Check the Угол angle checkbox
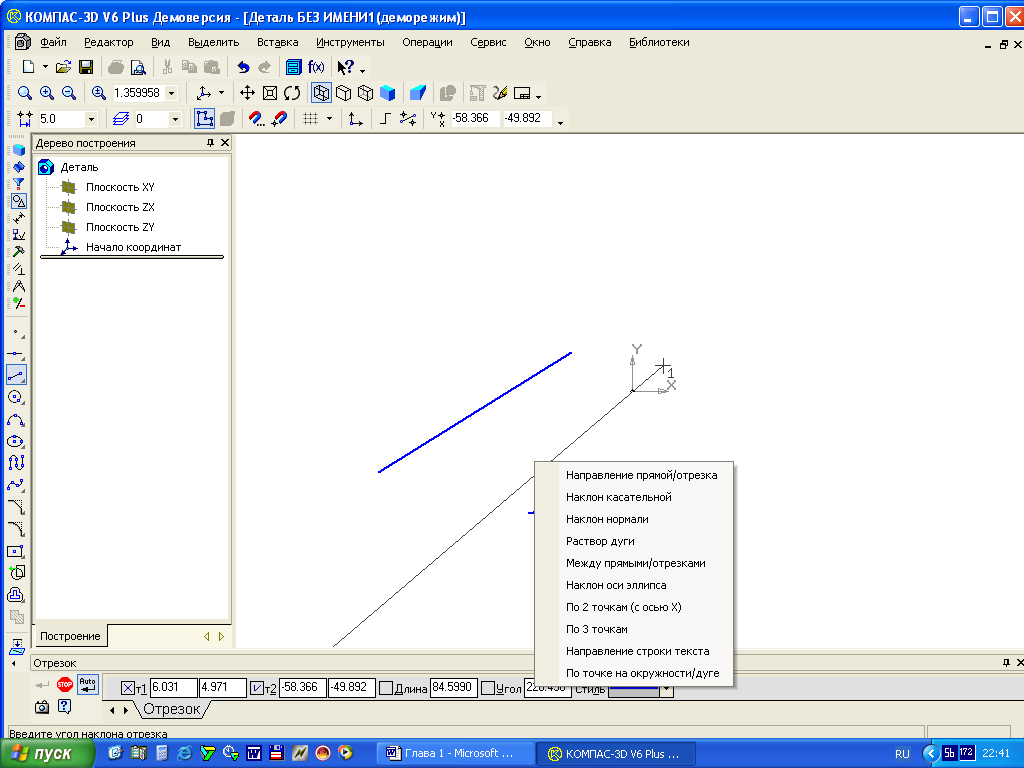Image resolution: width=1024 pixels, height=768 pixels. [488, 688]
